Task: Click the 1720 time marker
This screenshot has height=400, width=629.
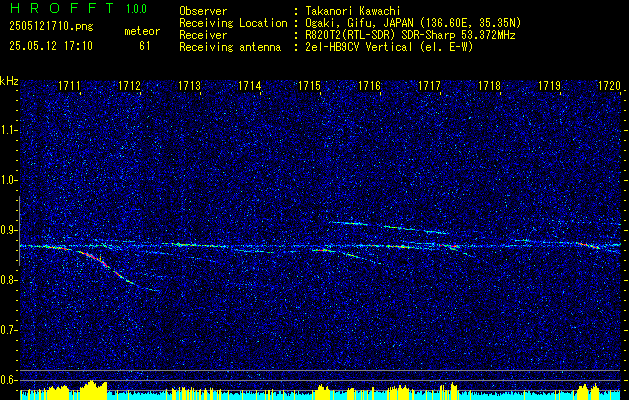Action: tap(609, 85)
